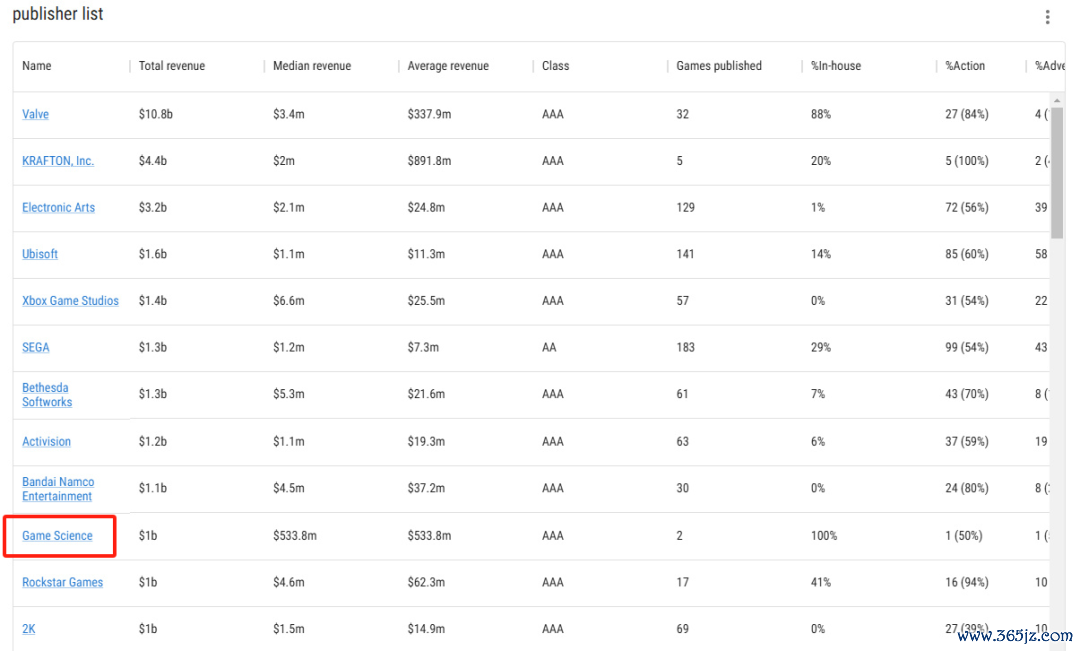Sort by Games published column
1080x651 pixels.
tap(719, 66)
